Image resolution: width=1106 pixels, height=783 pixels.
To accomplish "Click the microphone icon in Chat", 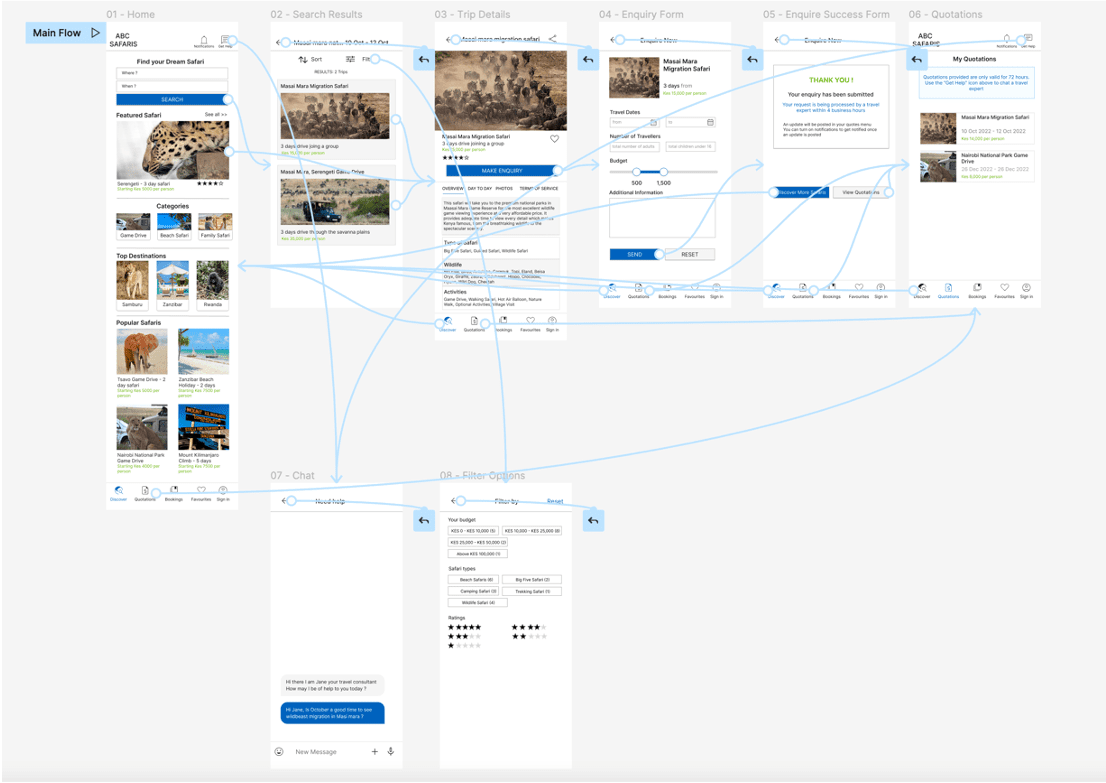I will [391, 751].
